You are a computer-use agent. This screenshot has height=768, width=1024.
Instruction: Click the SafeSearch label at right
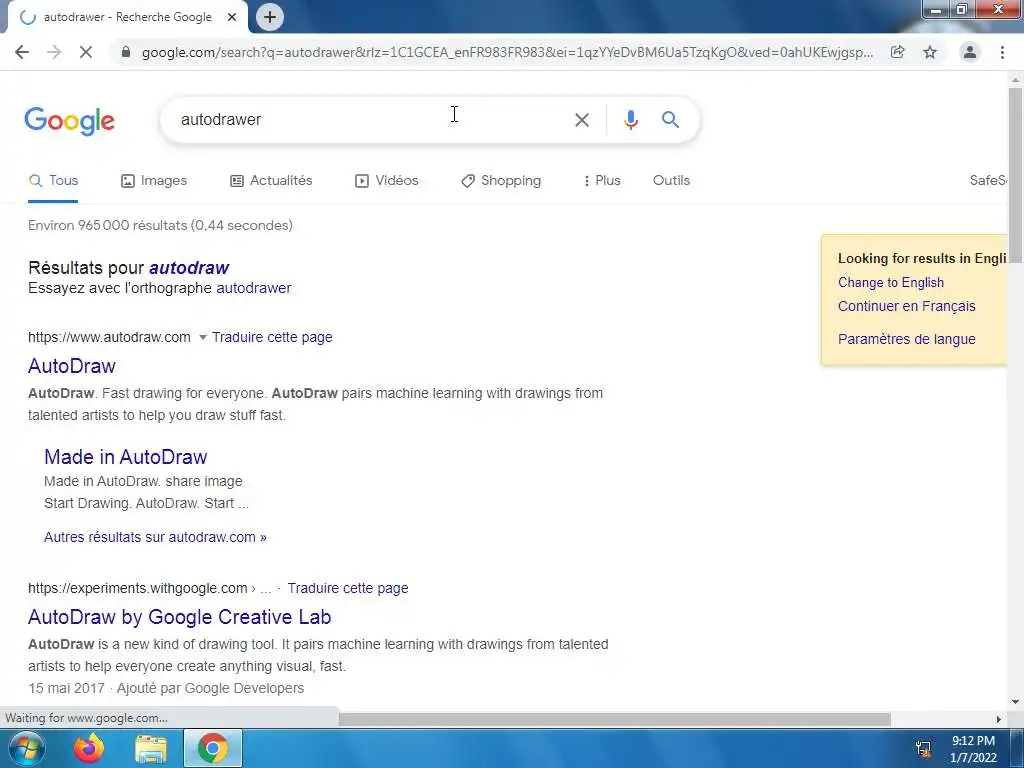[x=988, y=181]
